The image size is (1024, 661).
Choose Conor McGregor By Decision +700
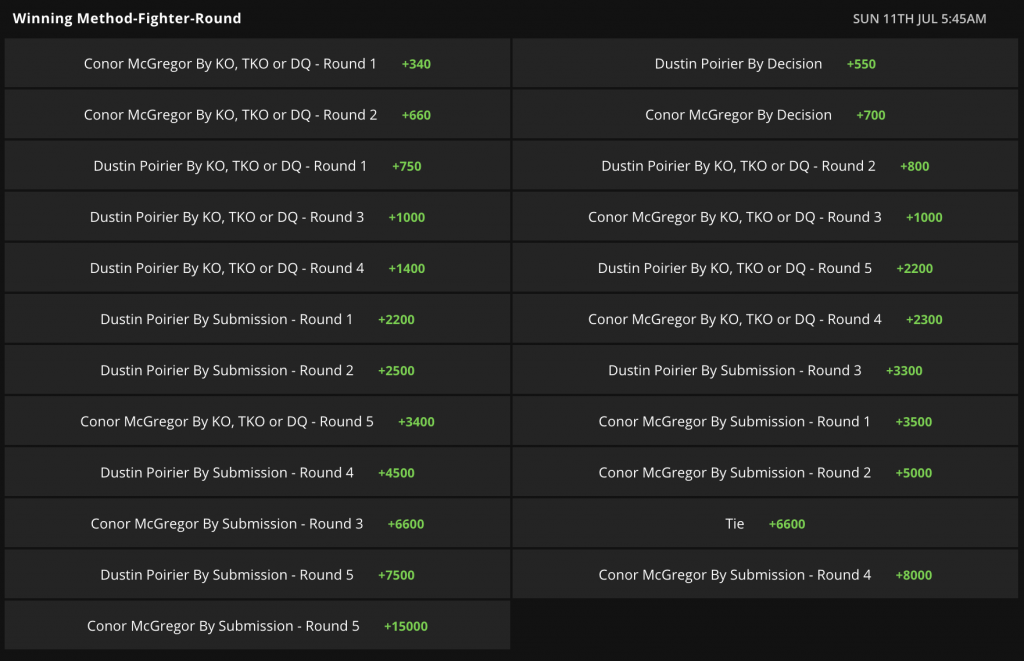pyautogui.click(x=765, y=115)
